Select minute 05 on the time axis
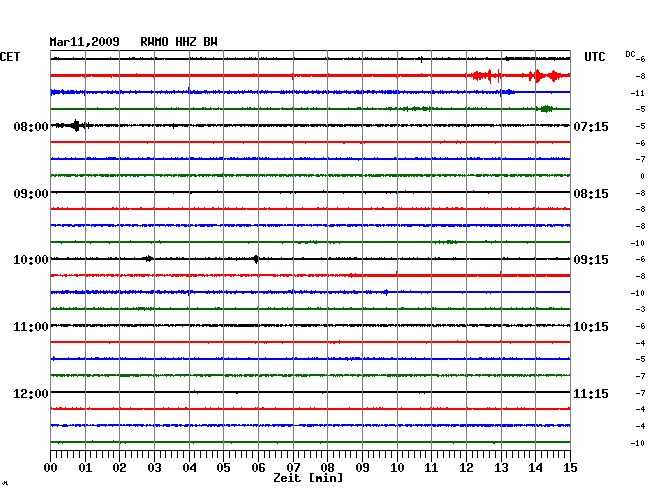 (223, 468)
